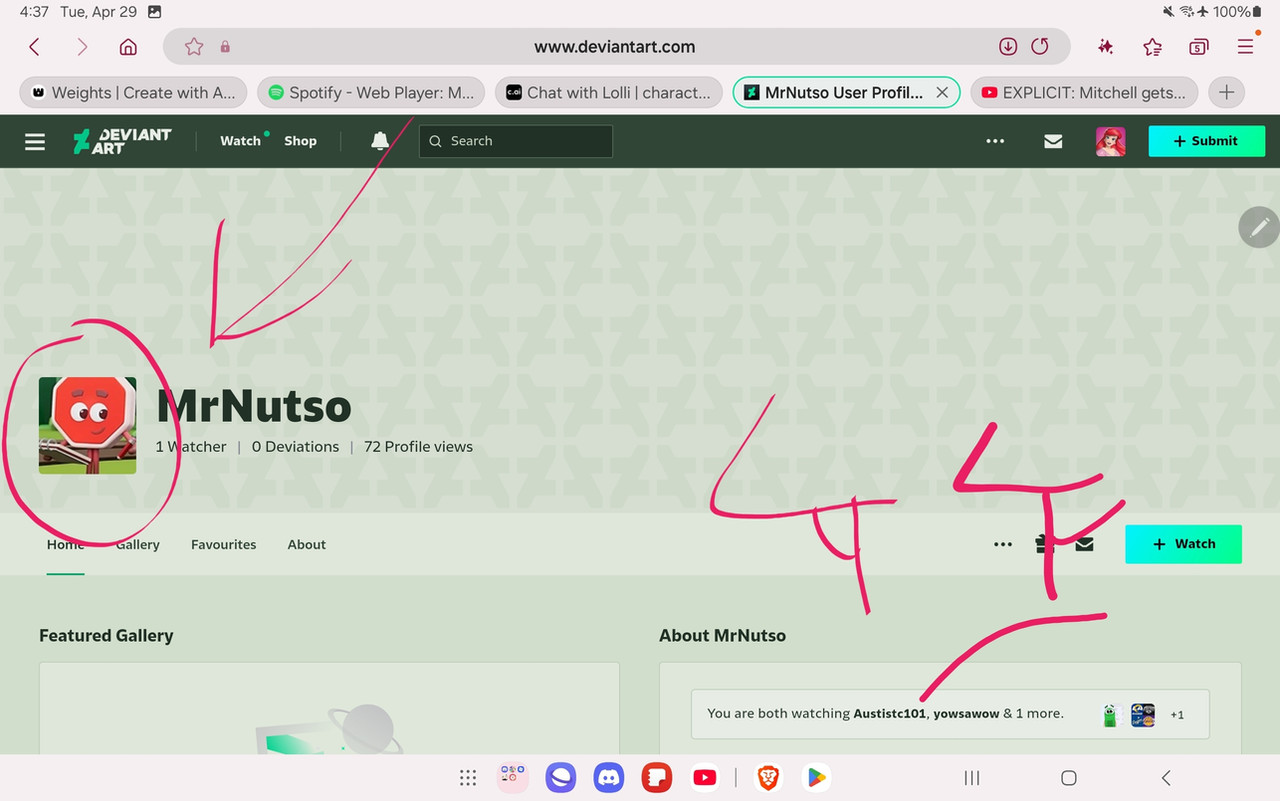
Task: Open the Watch feed in the header
Action: pos(240,141)
